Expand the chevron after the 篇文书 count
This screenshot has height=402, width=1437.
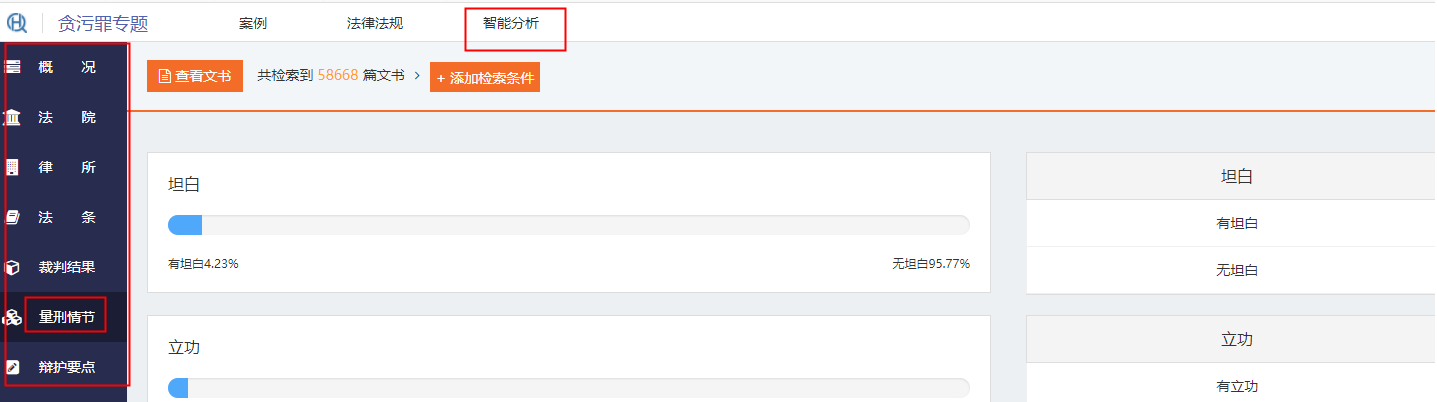click(x=416, y=75)
